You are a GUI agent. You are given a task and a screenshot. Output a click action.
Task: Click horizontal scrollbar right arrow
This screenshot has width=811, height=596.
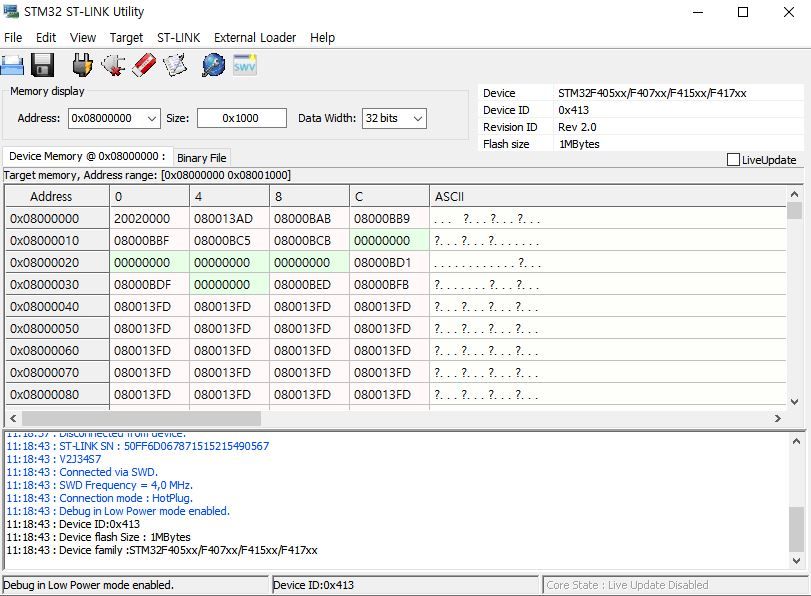(x=777, y=418)
